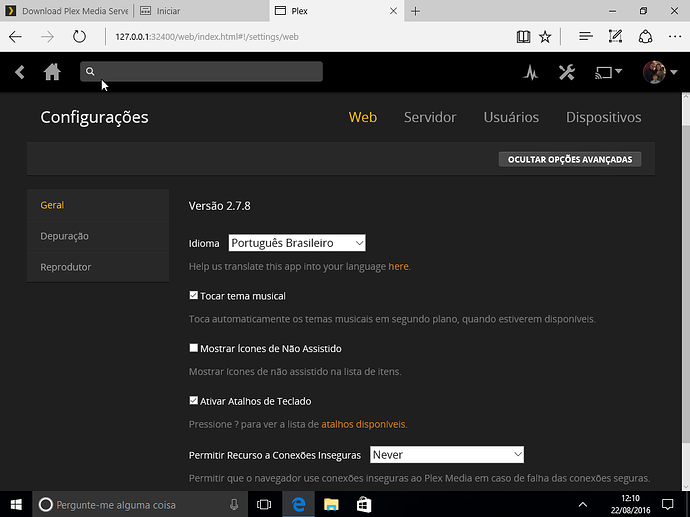The height and width of the screenshot is (517, 690).
Task: Close the Plex browser tab
Action: 393,11
